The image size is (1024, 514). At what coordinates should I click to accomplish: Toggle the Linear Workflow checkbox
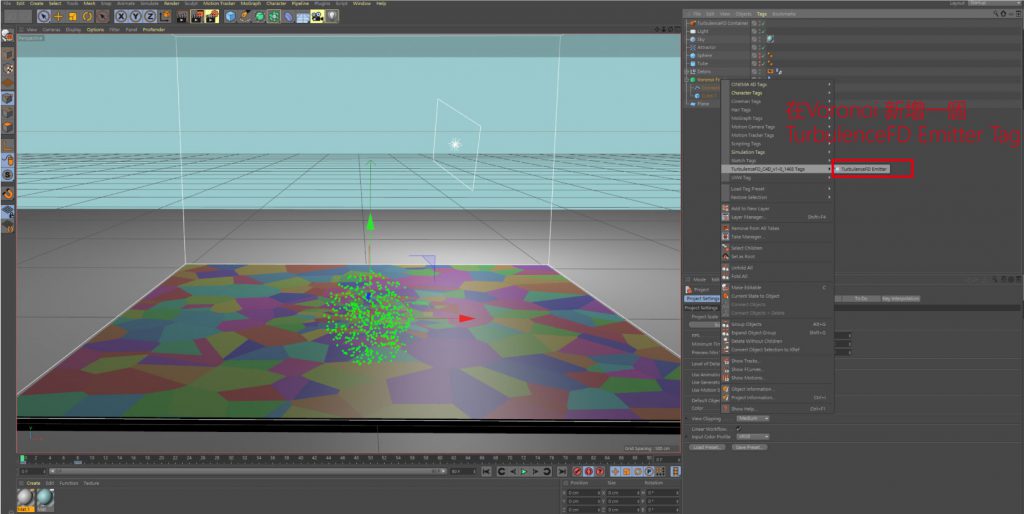pyautogui.click(x=738, y=429)
